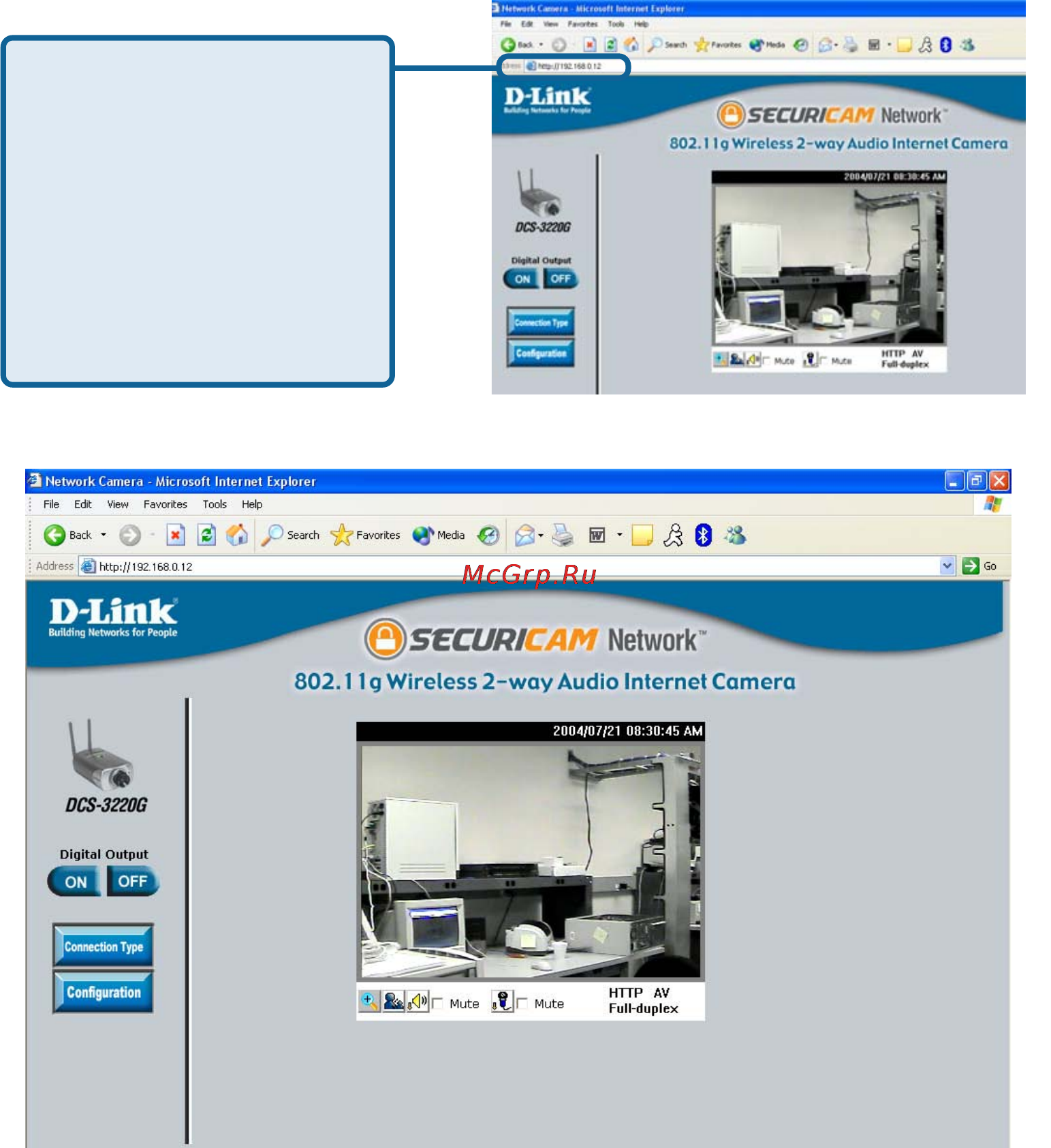Viewport: 1051px width, 1148px height.
Task: Click the page icon beside the URL
Action: [88, 566]
